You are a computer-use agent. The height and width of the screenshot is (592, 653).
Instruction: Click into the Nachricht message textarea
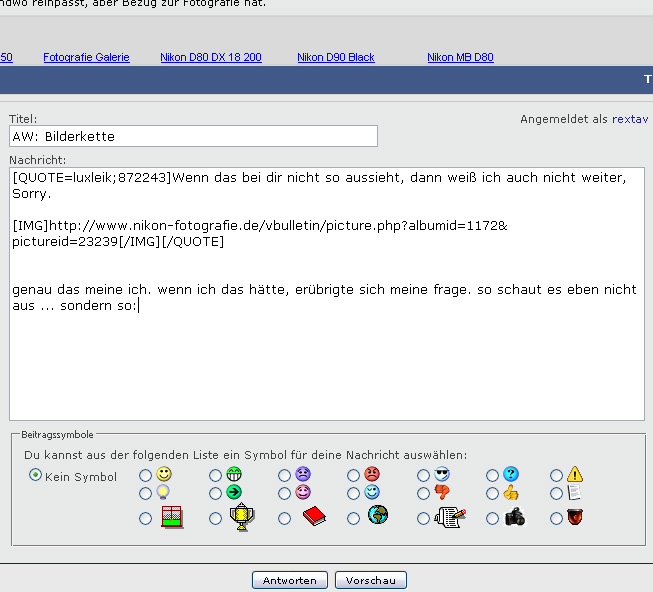tap(327, 294)
